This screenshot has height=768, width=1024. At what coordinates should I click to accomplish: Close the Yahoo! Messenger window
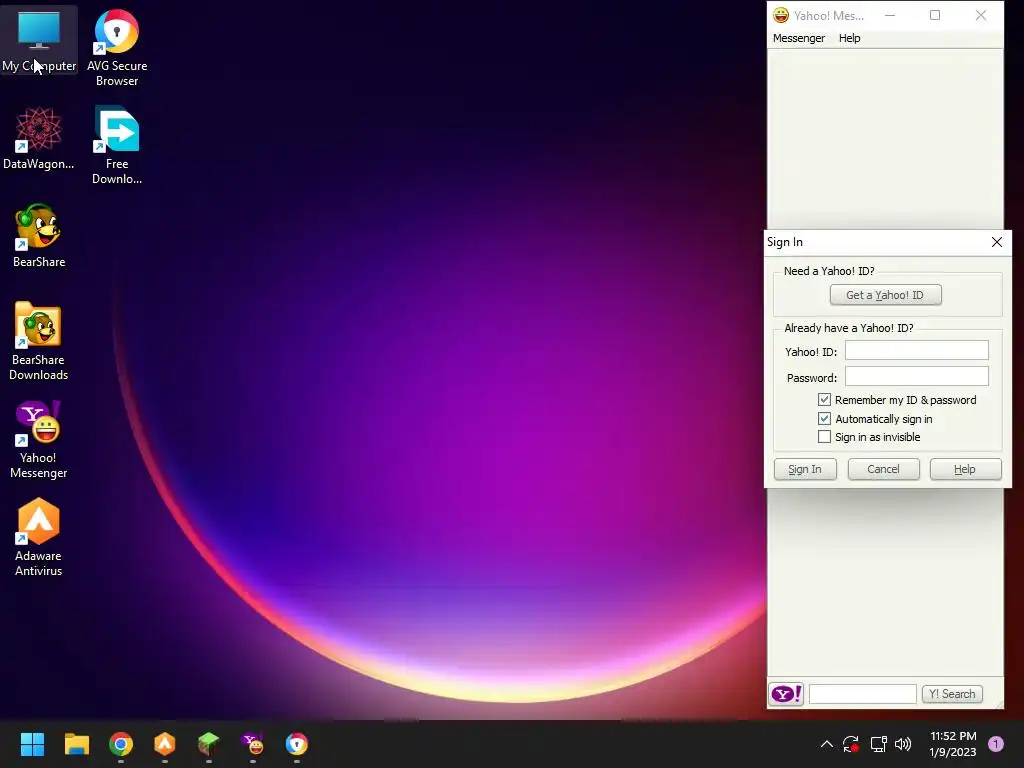pos(980,15)
